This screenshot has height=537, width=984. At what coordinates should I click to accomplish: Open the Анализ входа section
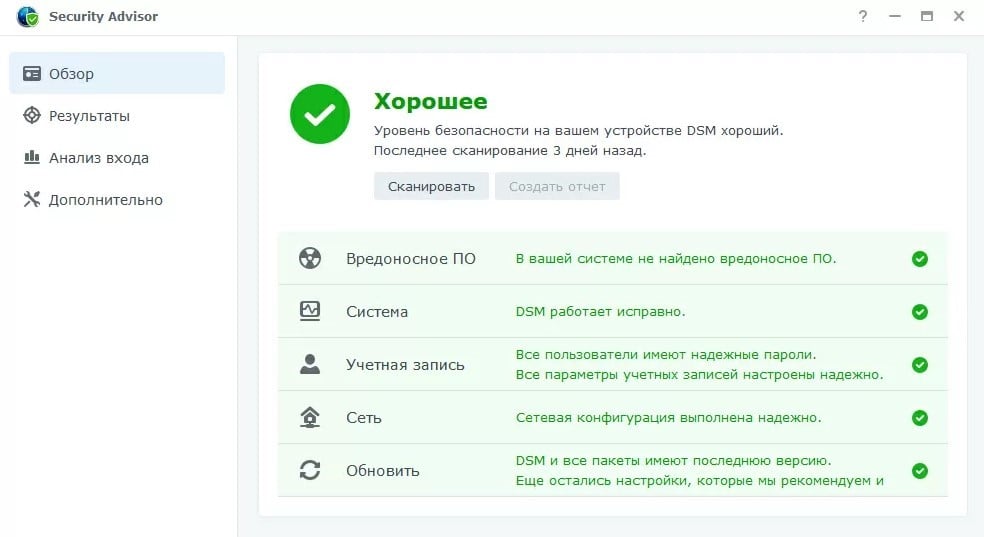(98, 158)
